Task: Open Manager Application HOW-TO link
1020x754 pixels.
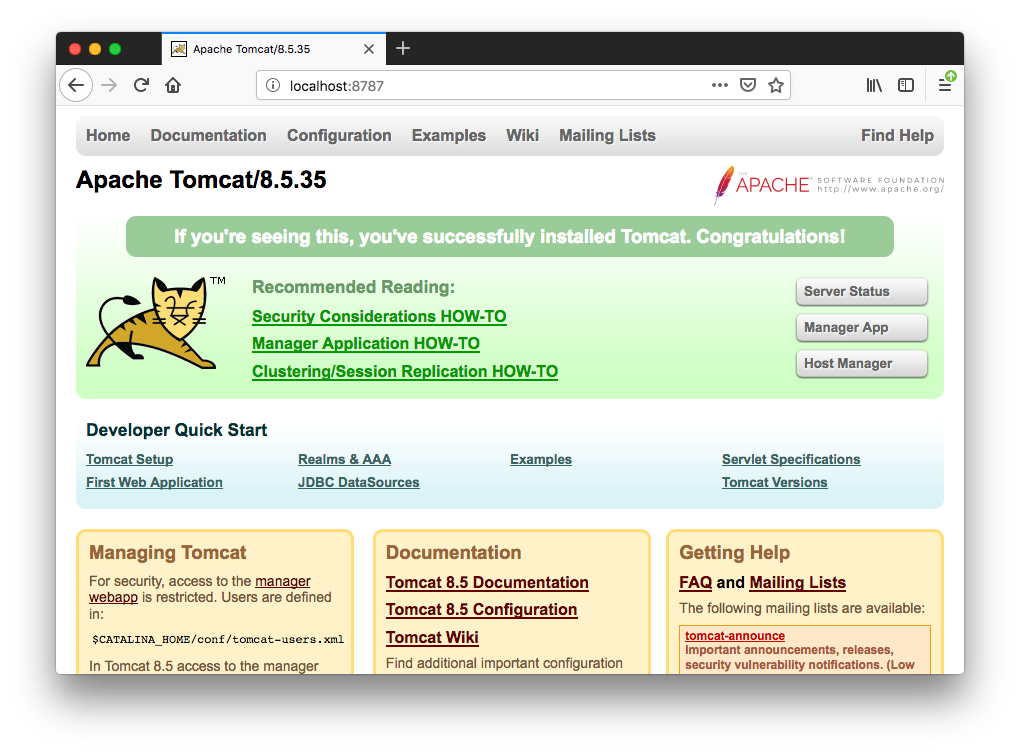Action: coord(366,343)
